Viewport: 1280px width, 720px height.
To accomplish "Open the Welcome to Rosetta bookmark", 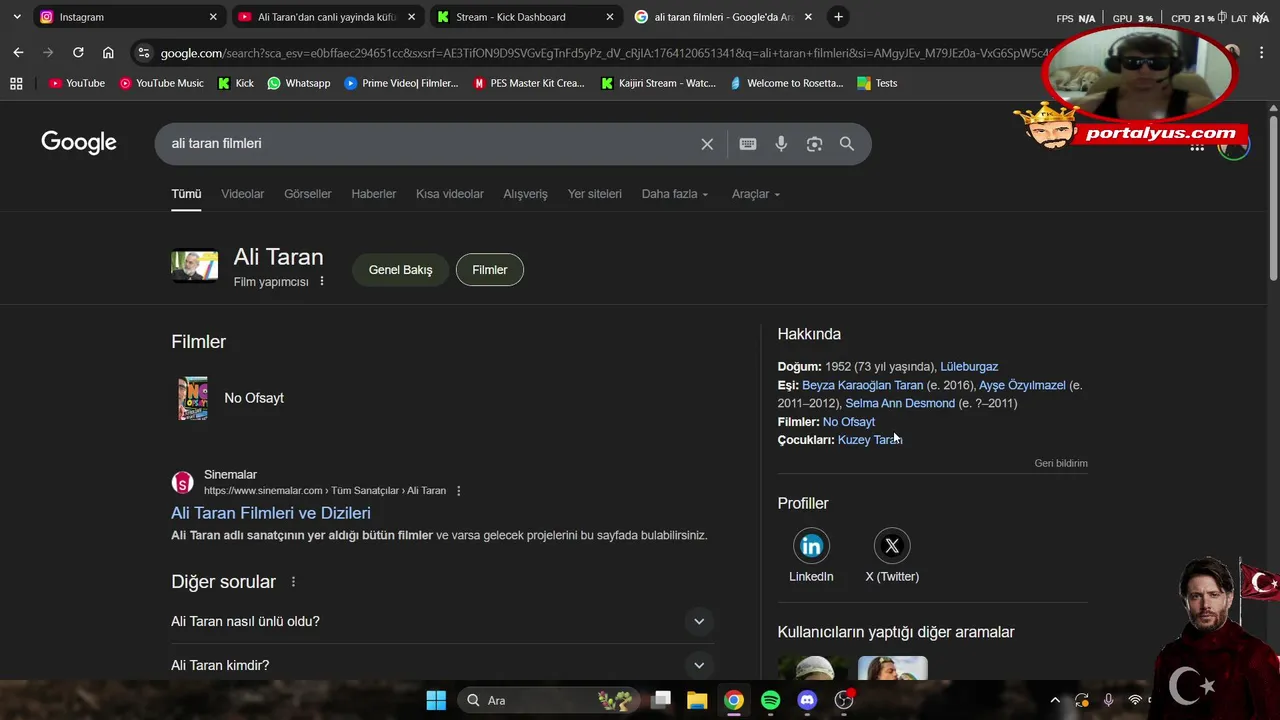I will click(787, 83).
